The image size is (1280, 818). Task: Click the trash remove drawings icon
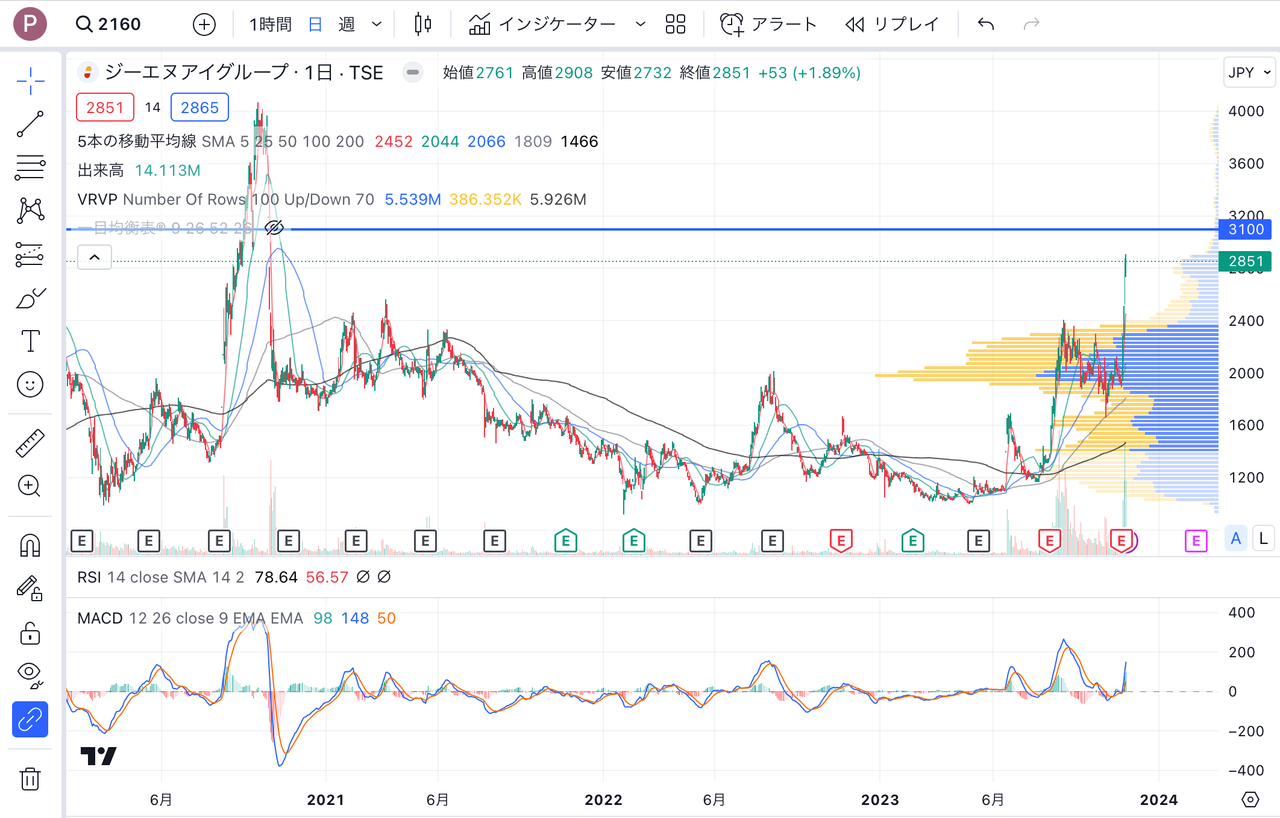[x=30, y=778]
